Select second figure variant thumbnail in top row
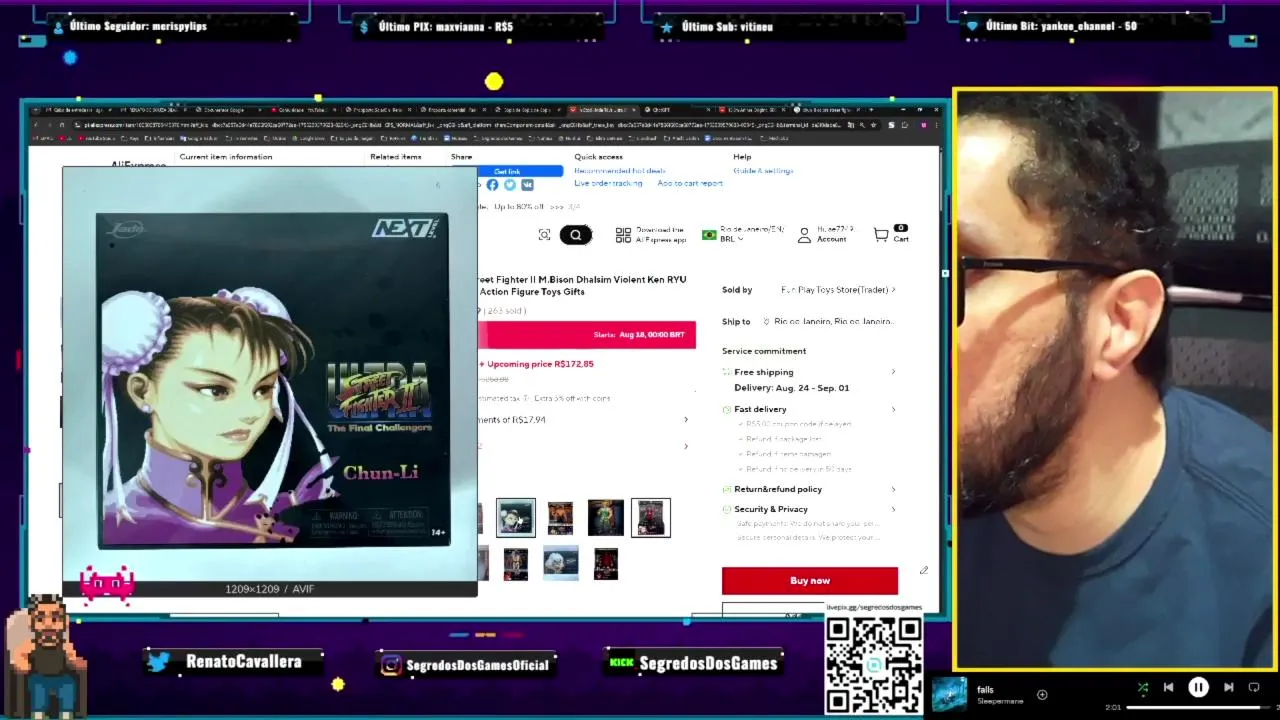 click(x=561, y=518)
